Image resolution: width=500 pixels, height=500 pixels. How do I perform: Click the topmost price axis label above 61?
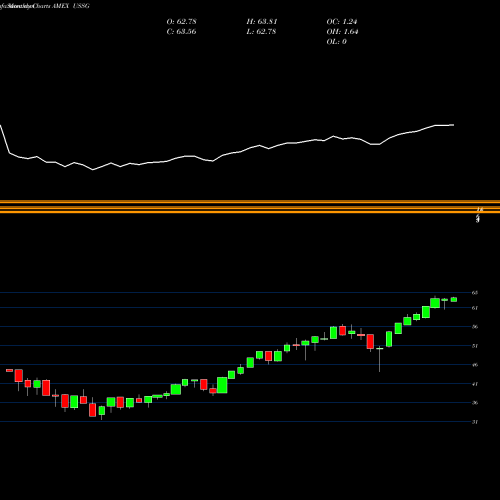click(475, 293)
